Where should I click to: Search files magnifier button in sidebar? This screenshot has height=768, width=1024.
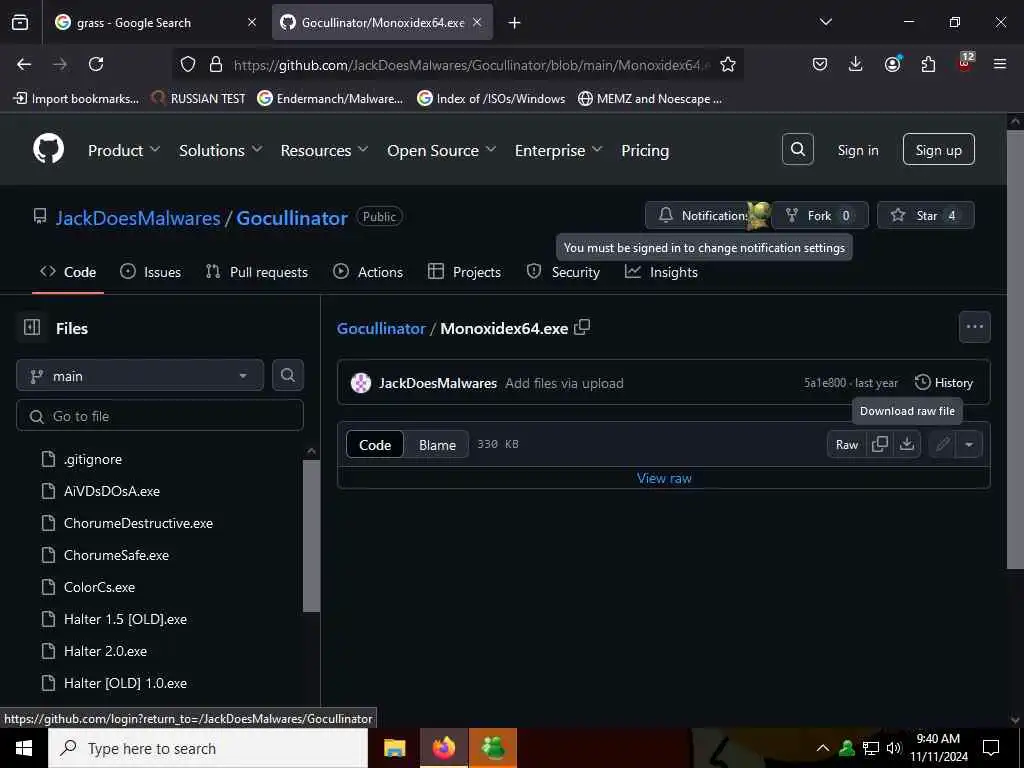tap(287, 375)
